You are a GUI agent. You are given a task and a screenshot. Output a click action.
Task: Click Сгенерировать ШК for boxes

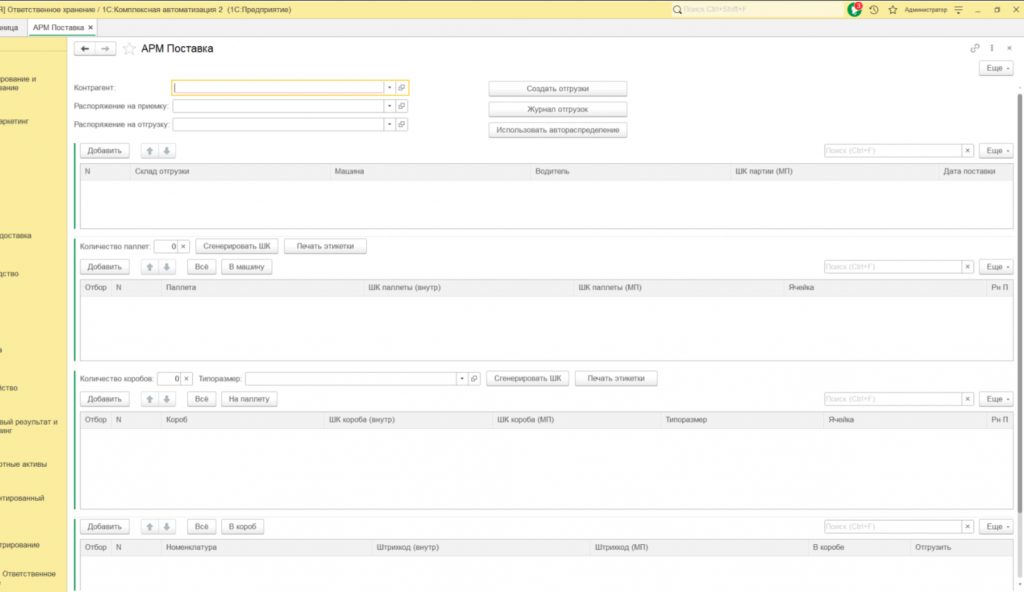coord(528,379)
